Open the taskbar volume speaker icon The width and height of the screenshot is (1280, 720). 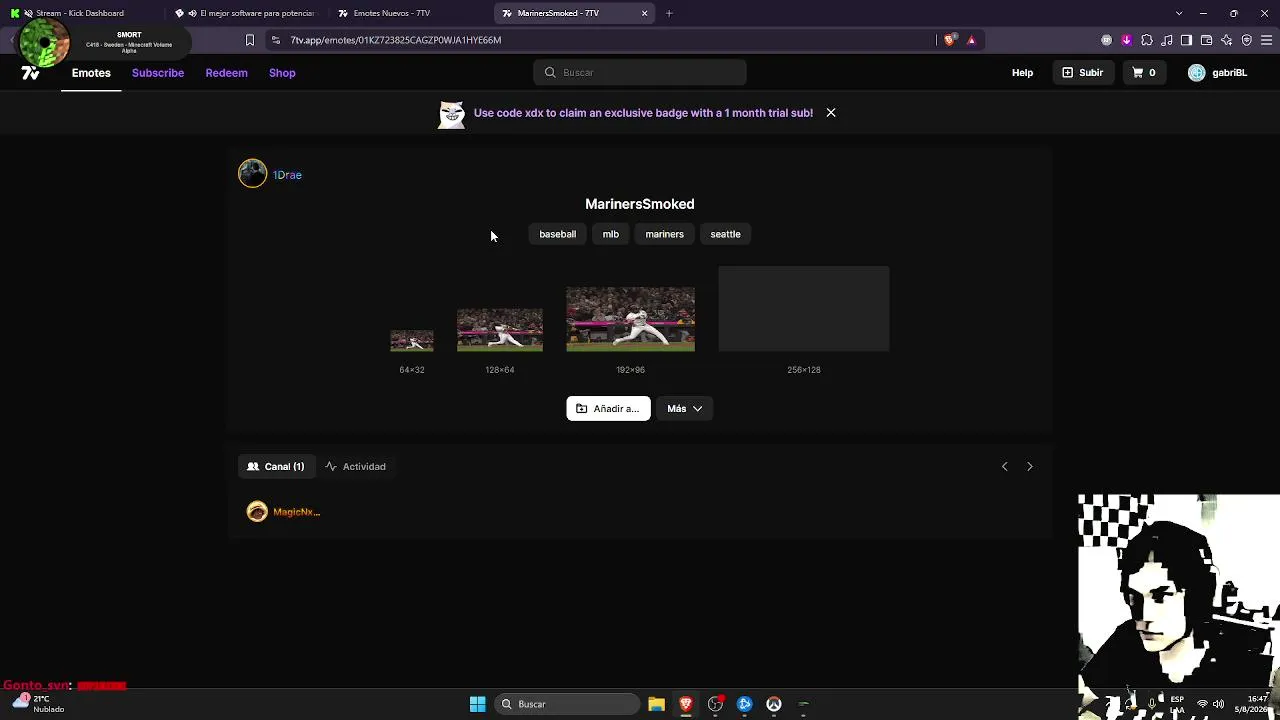[1218, 704]
